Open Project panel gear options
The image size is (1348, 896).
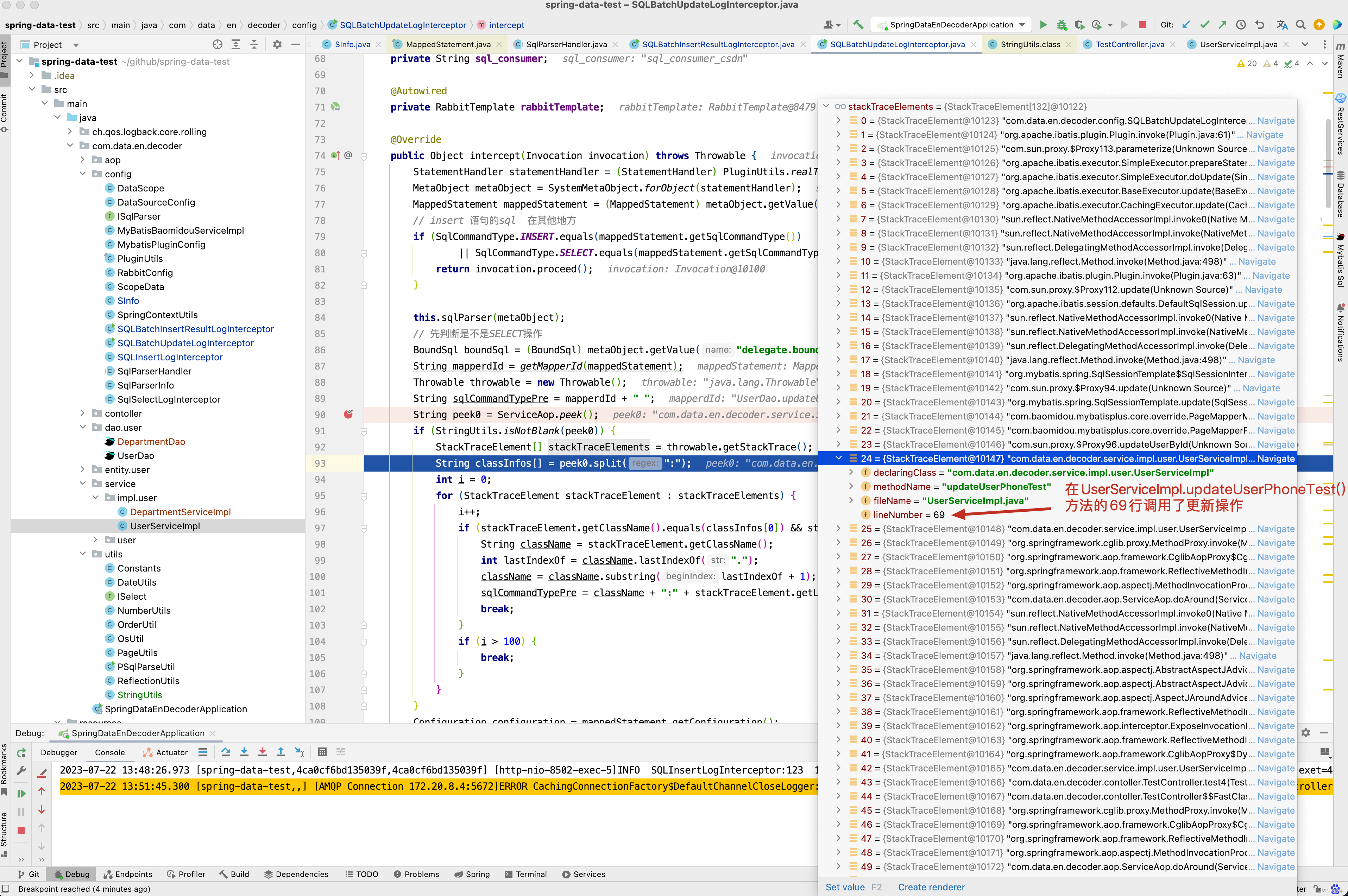[277, 45]
